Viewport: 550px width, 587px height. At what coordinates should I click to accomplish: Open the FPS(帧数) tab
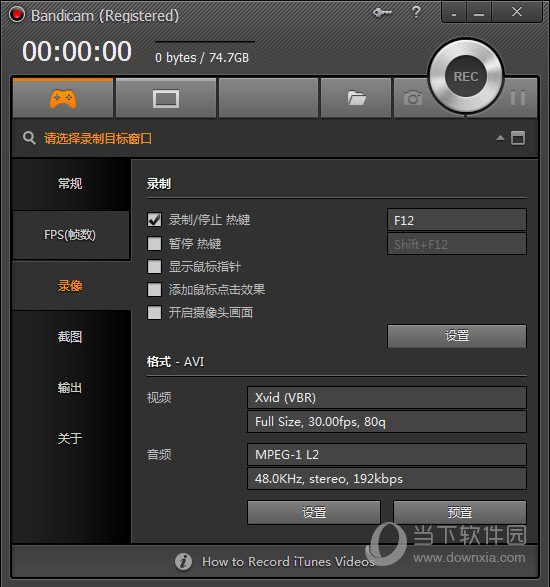[x=71, y=235]
